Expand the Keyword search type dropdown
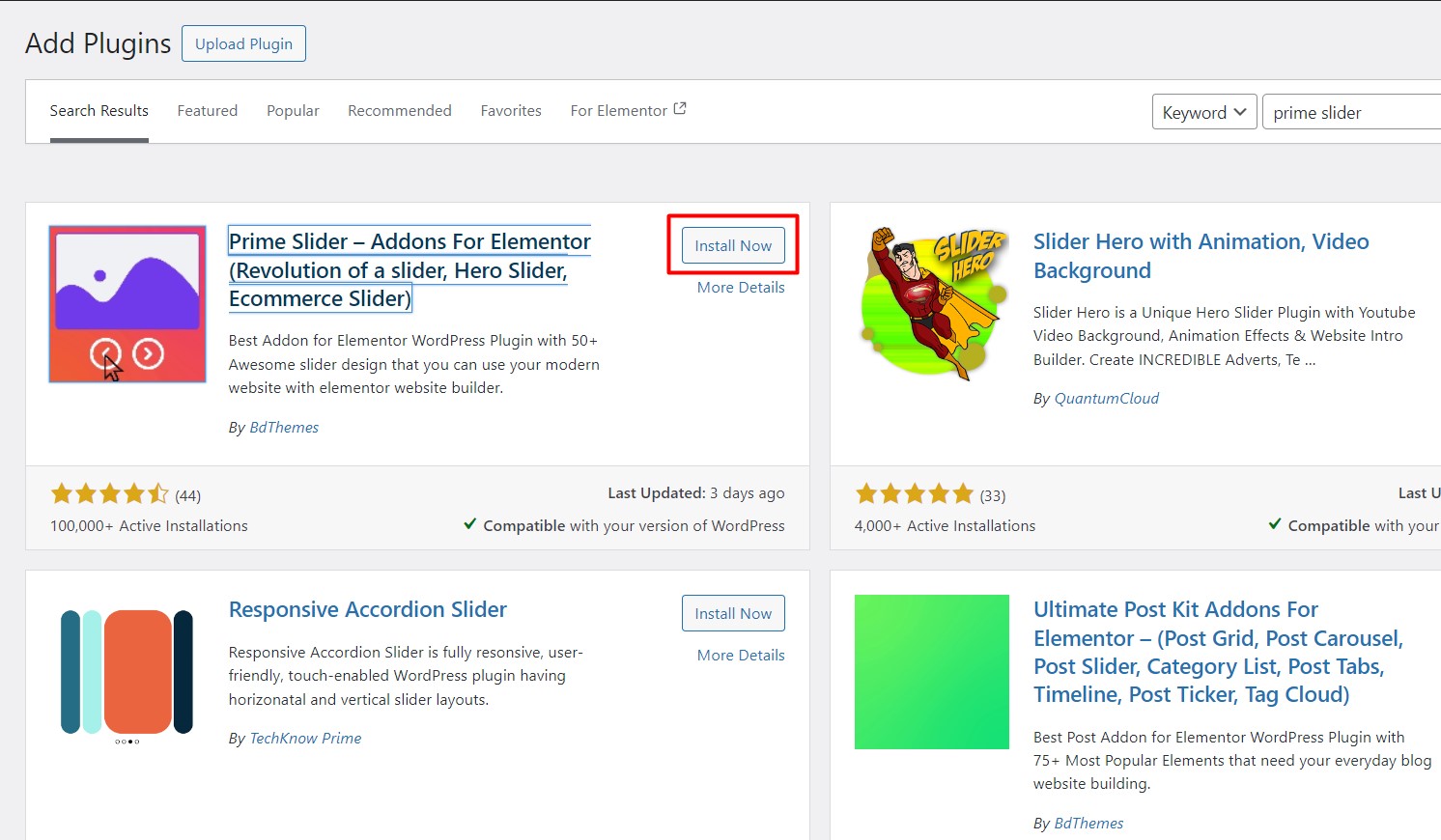This screenshot has height=840, width=1441. point(1204,112)
